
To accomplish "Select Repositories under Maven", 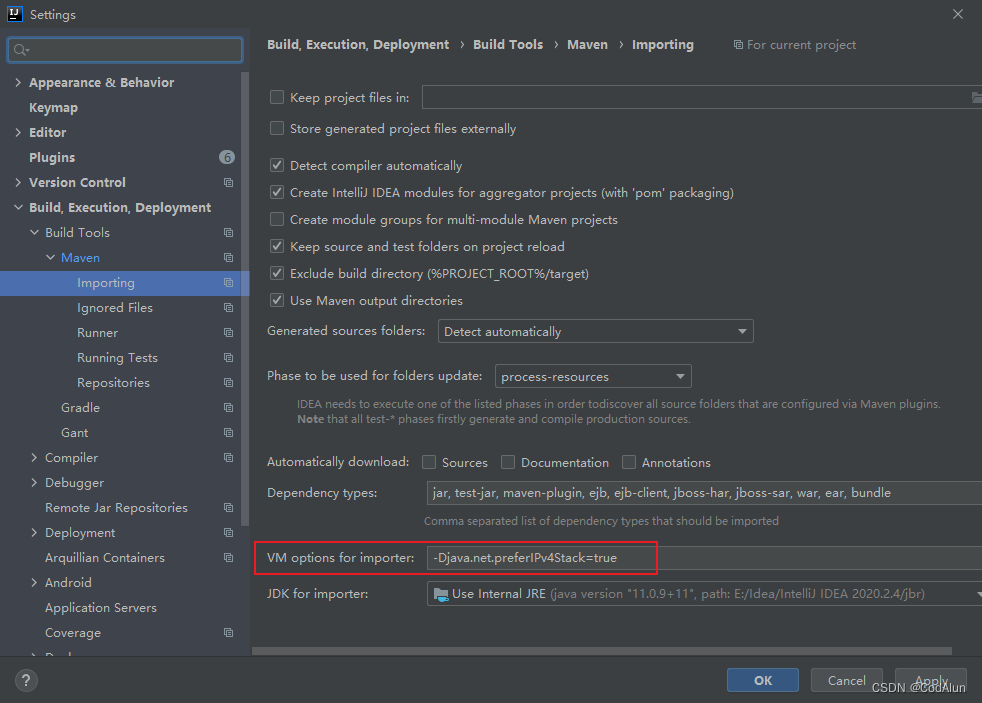I will 113,382.
